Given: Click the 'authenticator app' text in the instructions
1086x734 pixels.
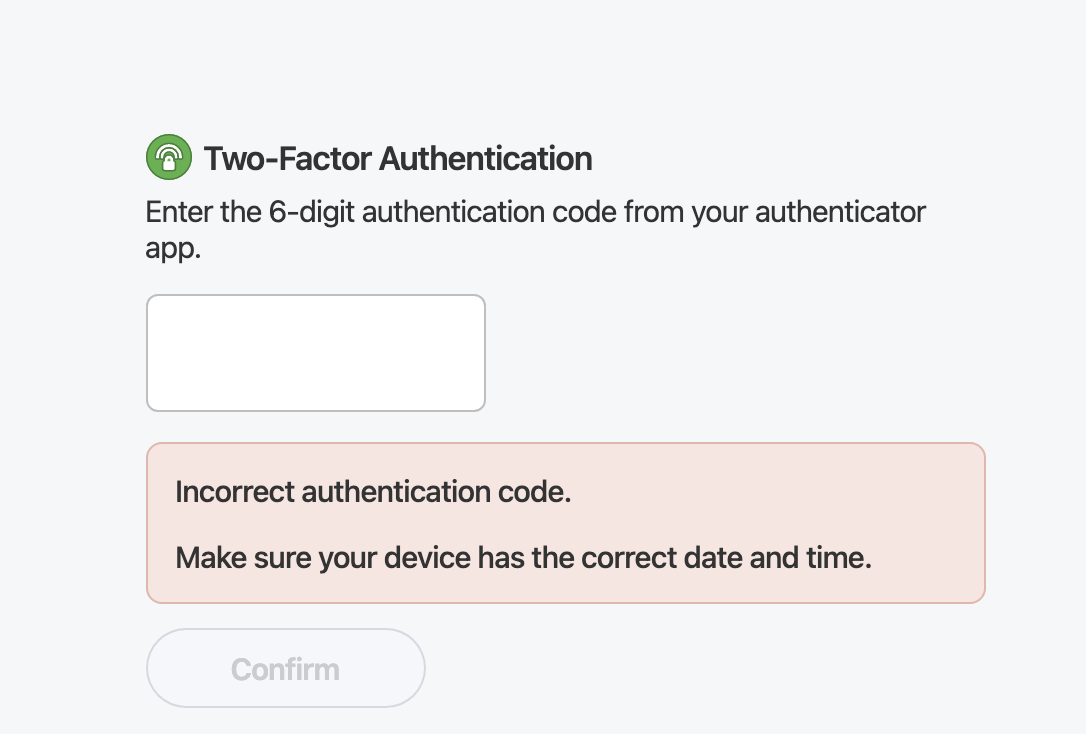Looking at the screenshot, I should point(840,212).
